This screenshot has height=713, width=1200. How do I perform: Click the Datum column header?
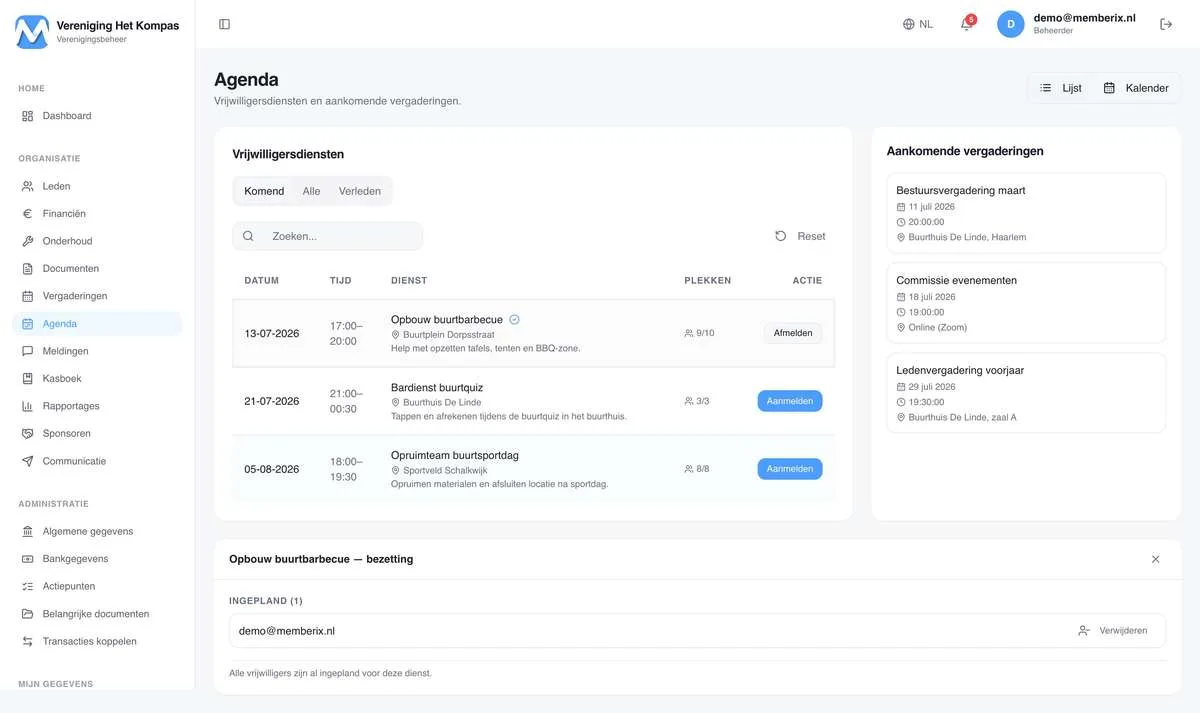click(262, 281)
